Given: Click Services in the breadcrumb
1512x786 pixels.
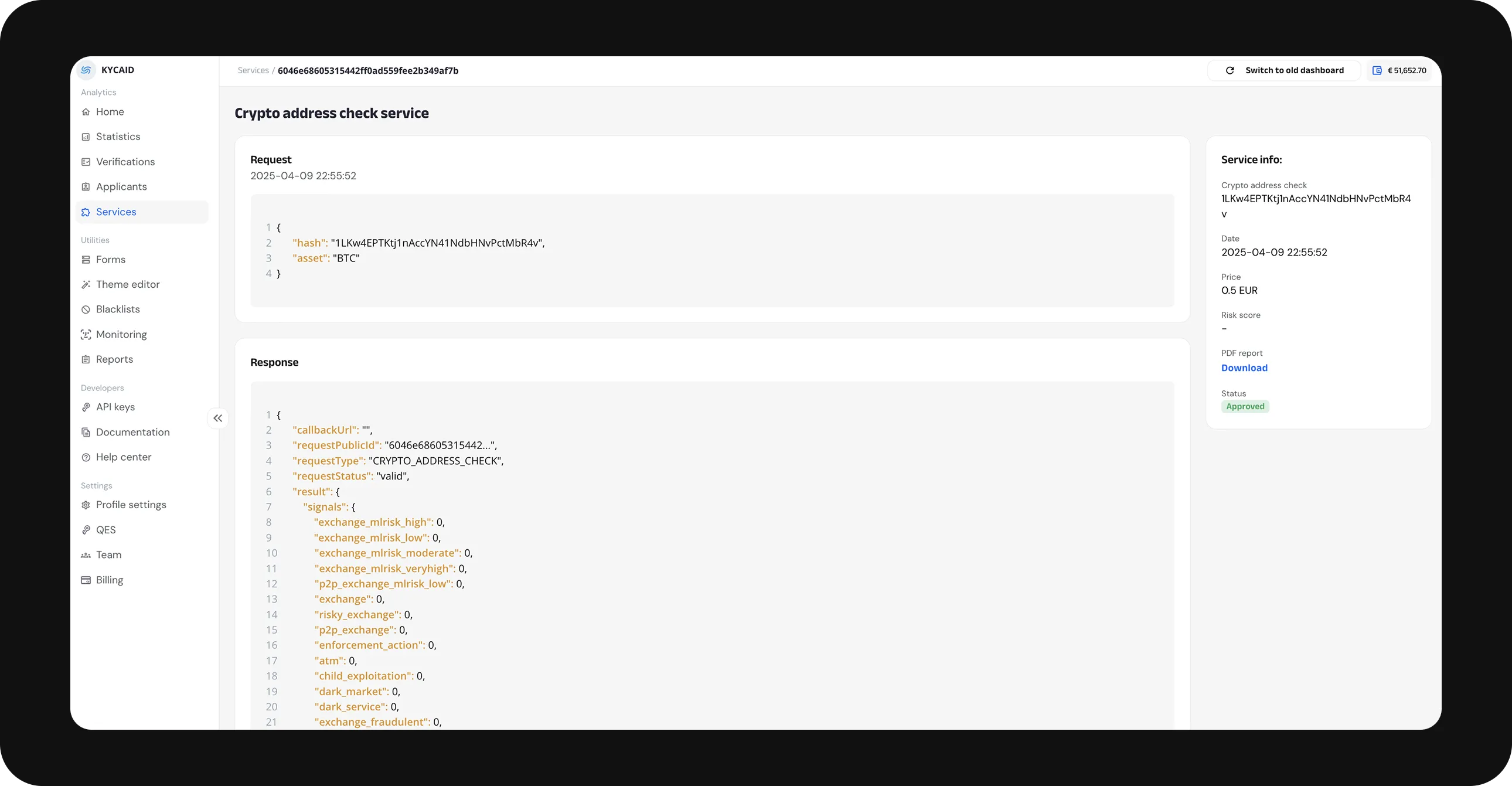Looking at the screenshot, I should 253,70.
